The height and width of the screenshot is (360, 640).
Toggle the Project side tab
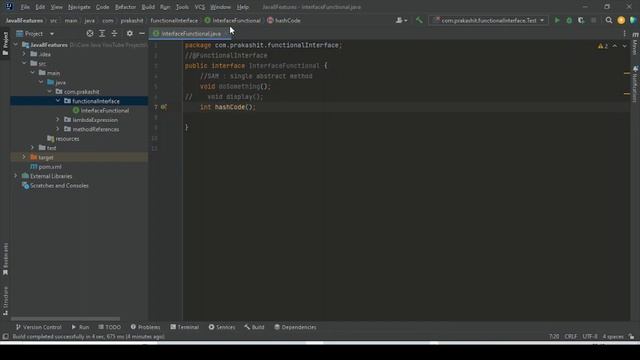coord(5,43)
